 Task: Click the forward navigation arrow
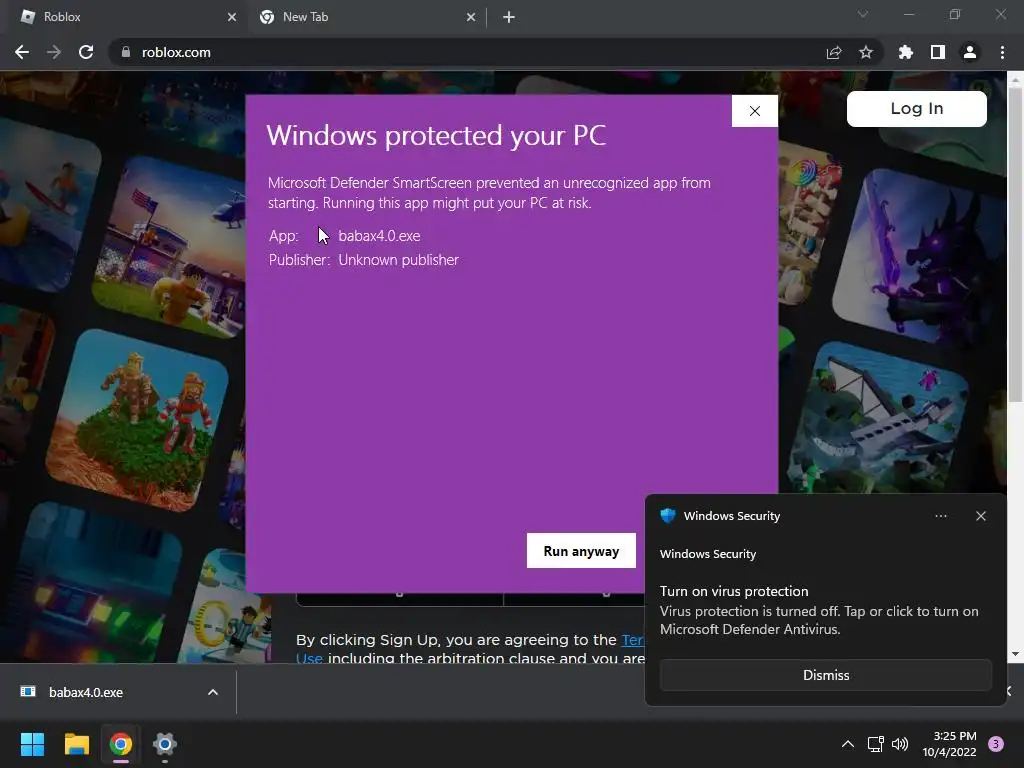(x=54, y=52)
